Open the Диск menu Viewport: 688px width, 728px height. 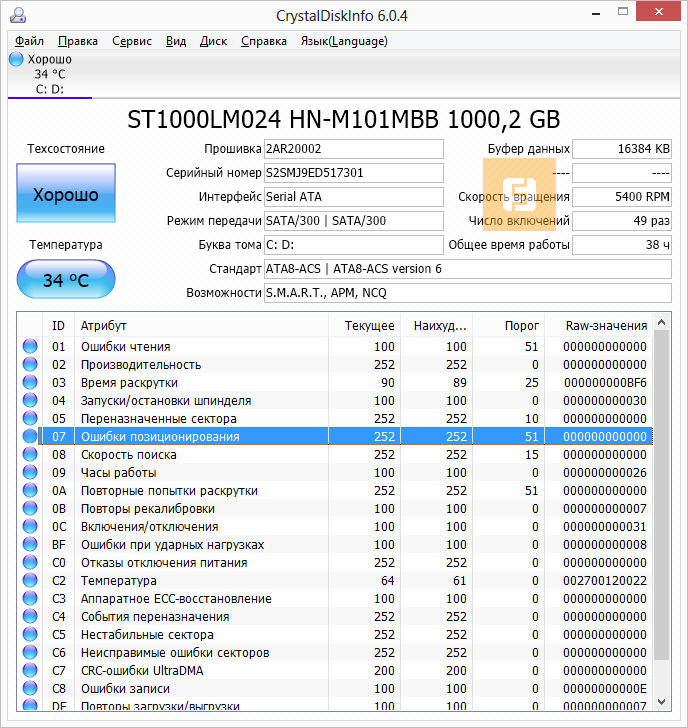(213, 41)
